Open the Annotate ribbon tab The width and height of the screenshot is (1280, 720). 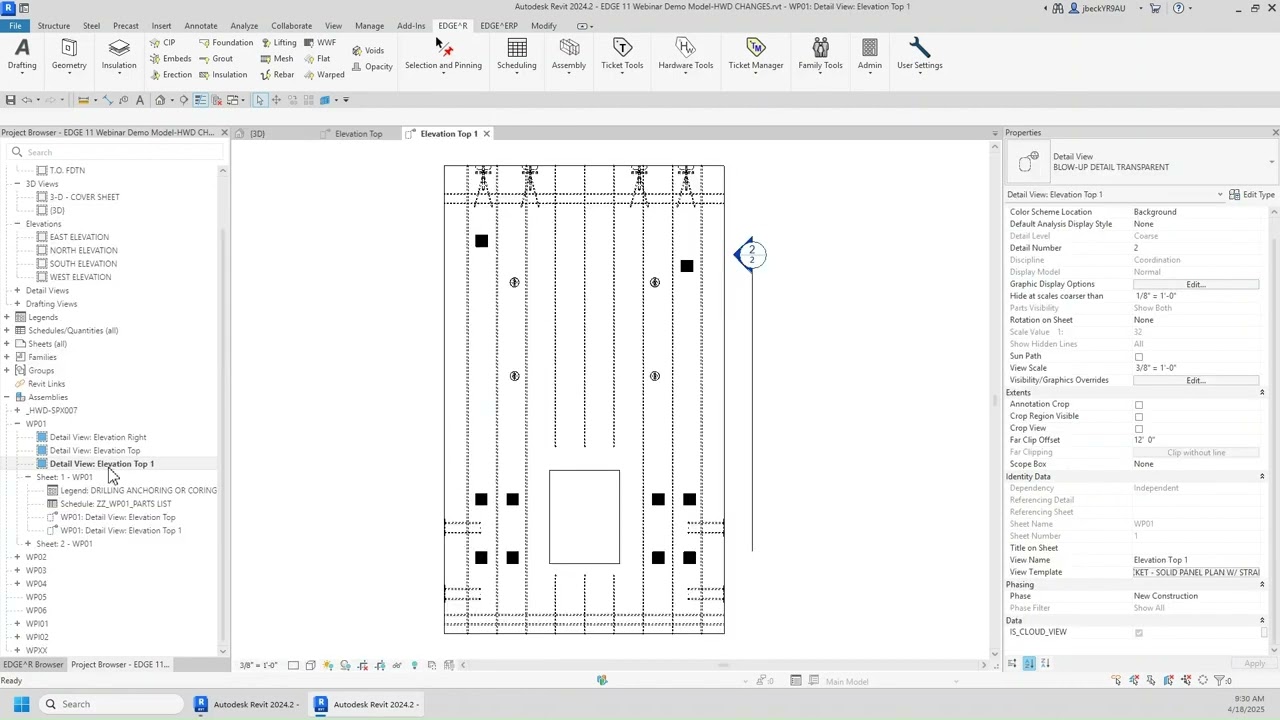(x=201, y=26)
